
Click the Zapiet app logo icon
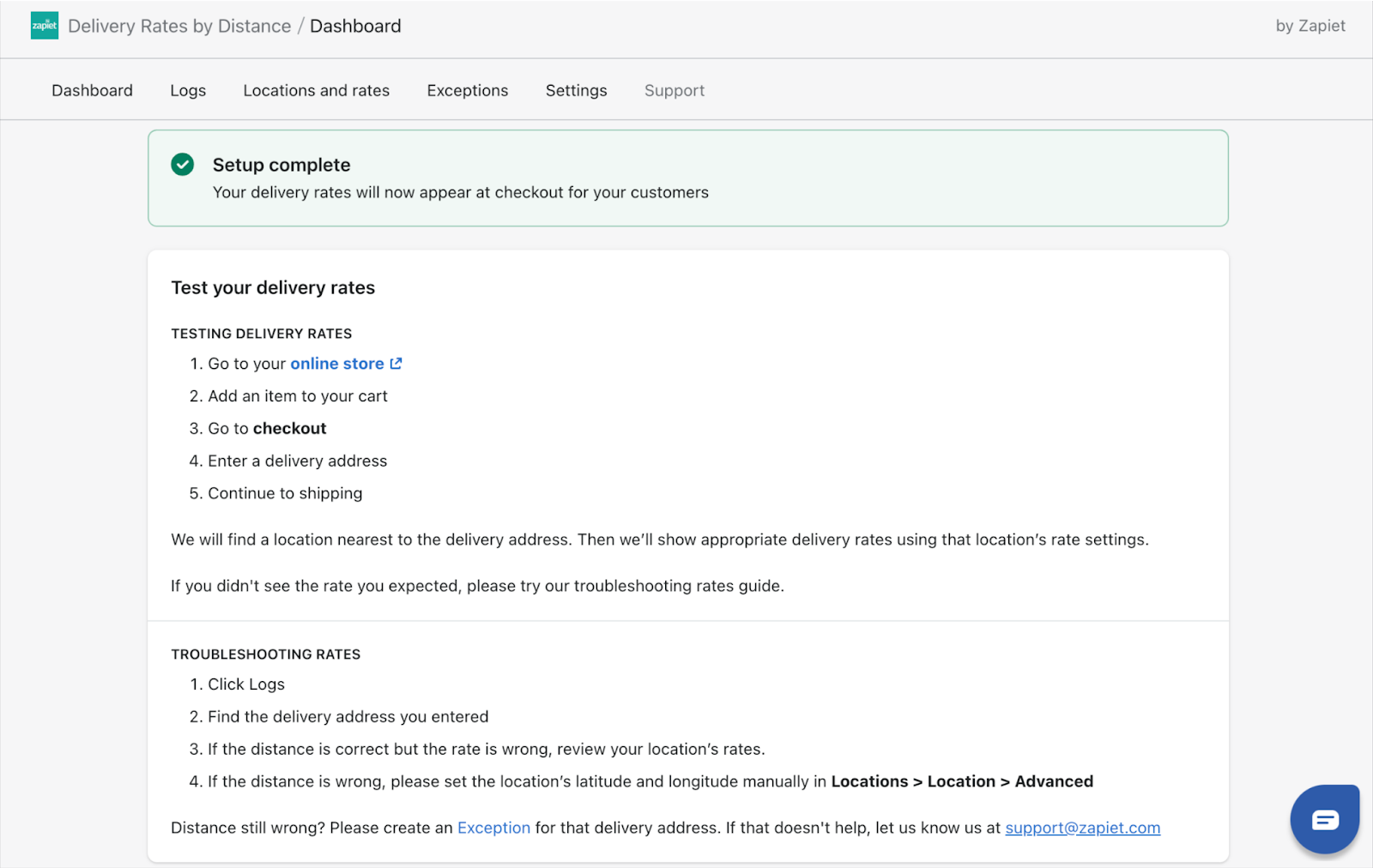(x=45, y=26)
